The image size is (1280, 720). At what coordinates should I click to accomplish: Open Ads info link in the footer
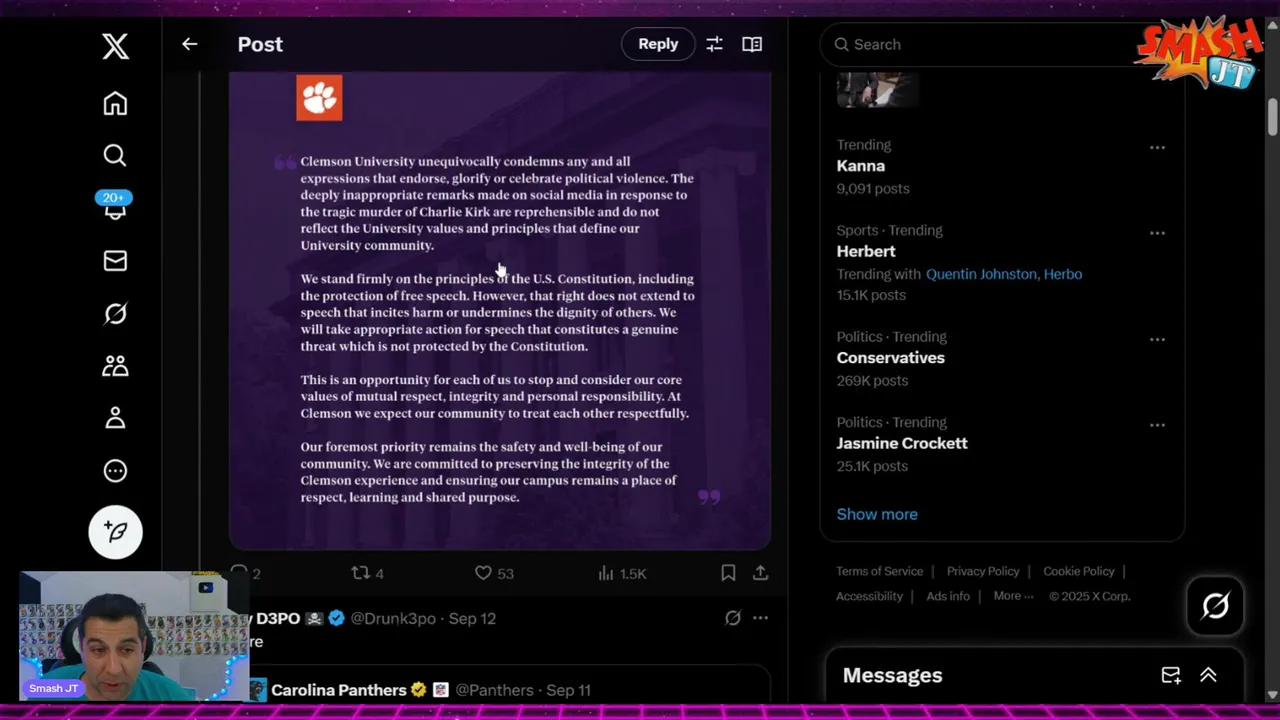click(x=948, y=596)
